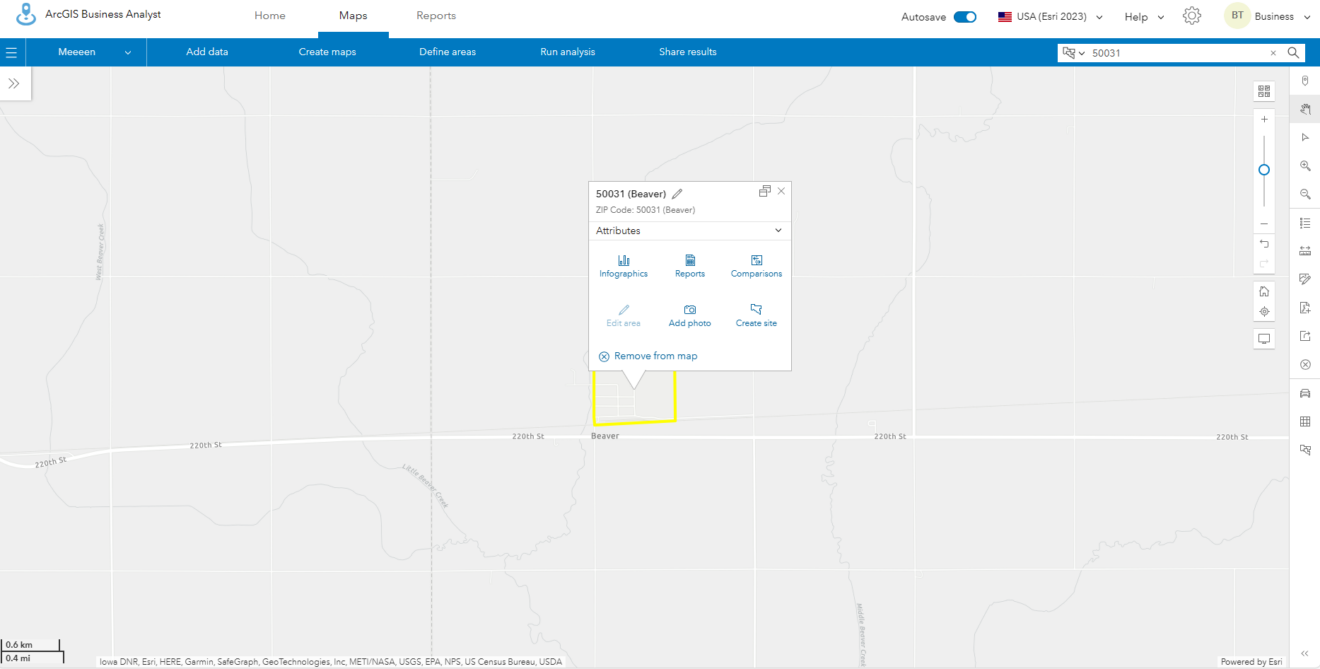Click the export share icon in toolbar
The height and width of the screenshot is (669, 1320).
[x=1305, y=336]
